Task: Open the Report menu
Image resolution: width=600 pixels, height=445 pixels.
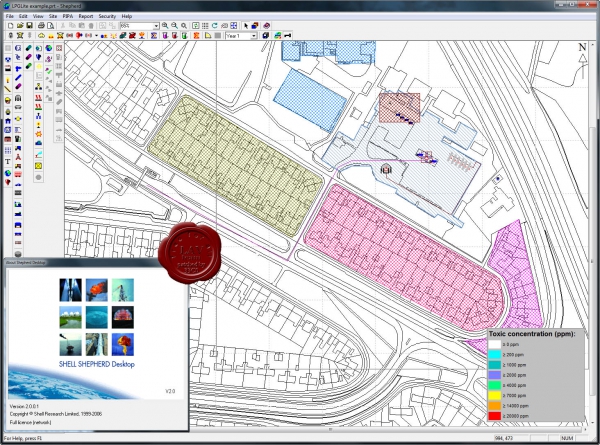Action: pos(86,16)
